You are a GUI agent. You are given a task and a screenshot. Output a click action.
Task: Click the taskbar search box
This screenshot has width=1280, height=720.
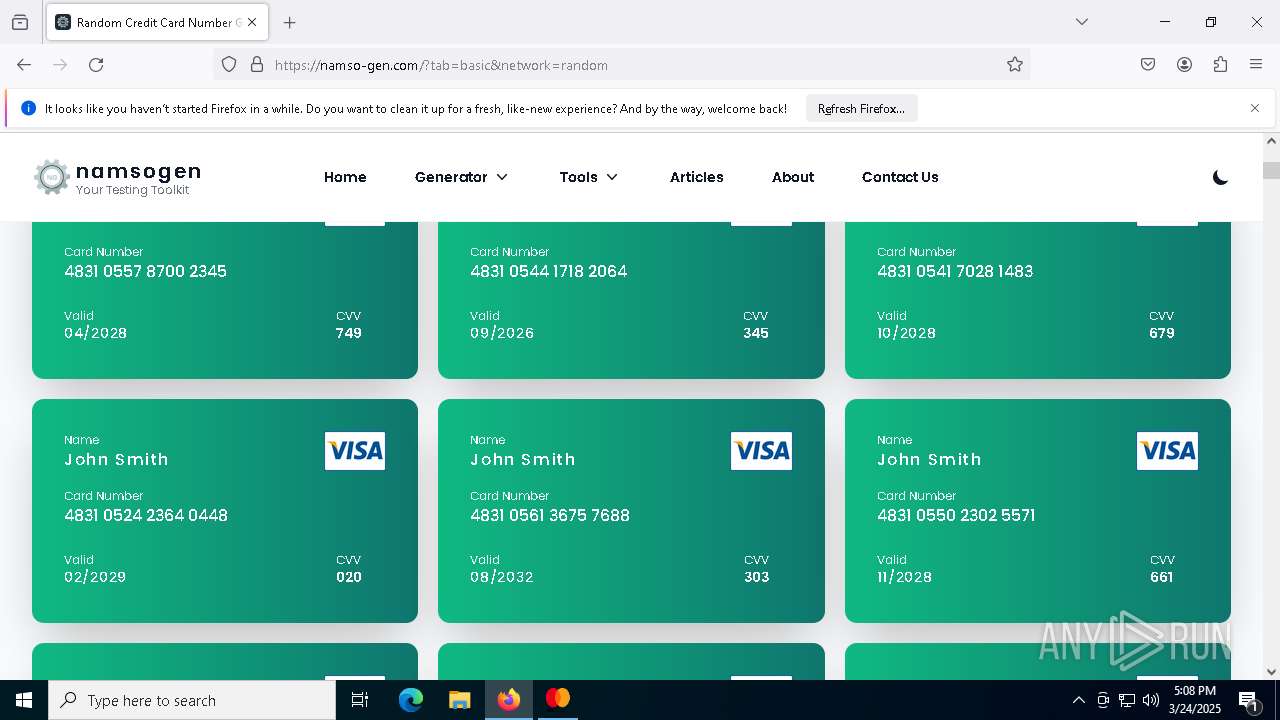(x=192, y=700)
